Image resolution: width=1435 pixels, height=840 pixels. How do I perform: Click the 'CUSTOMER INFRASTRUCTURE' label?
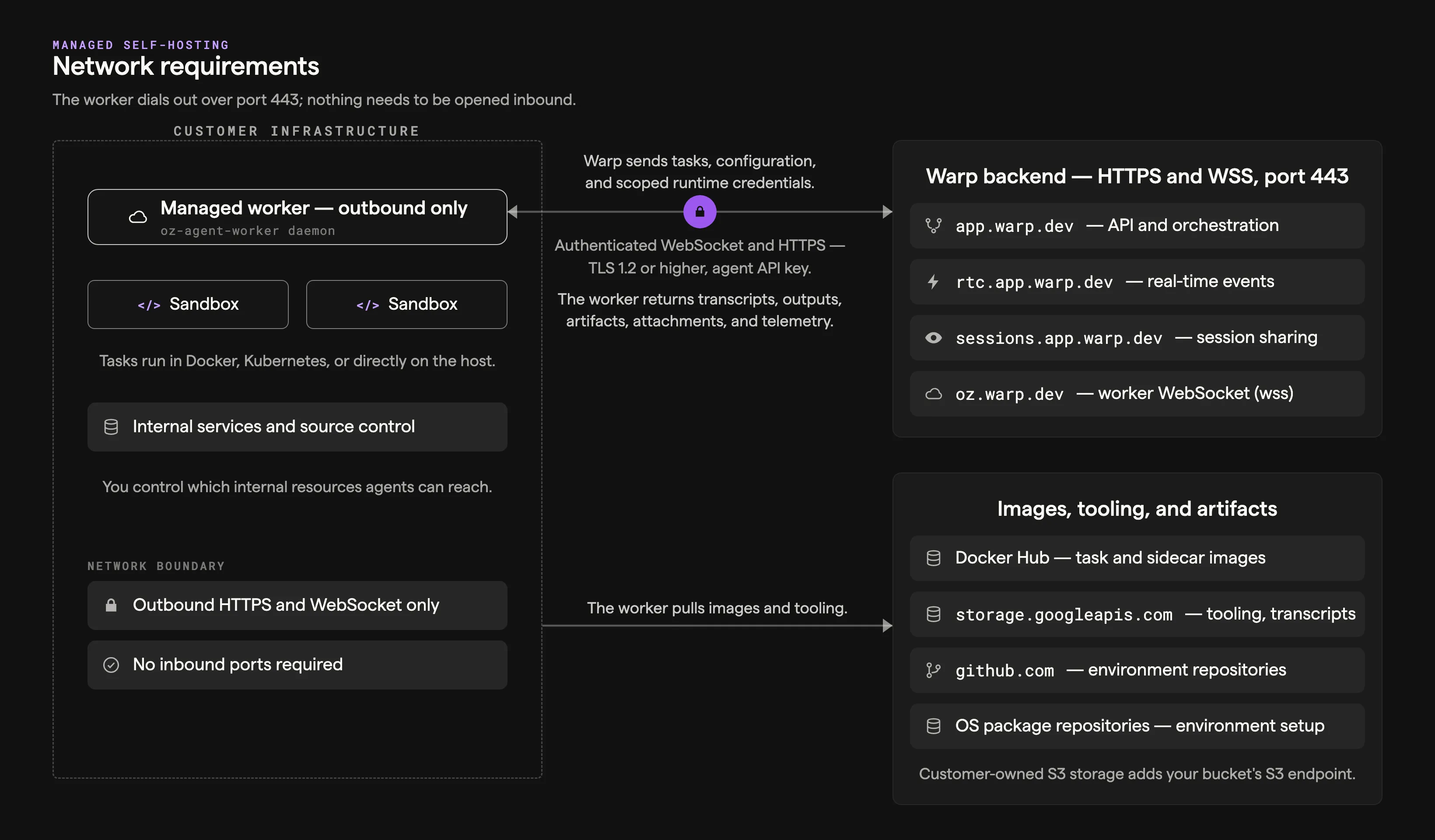tap(296, 131)
